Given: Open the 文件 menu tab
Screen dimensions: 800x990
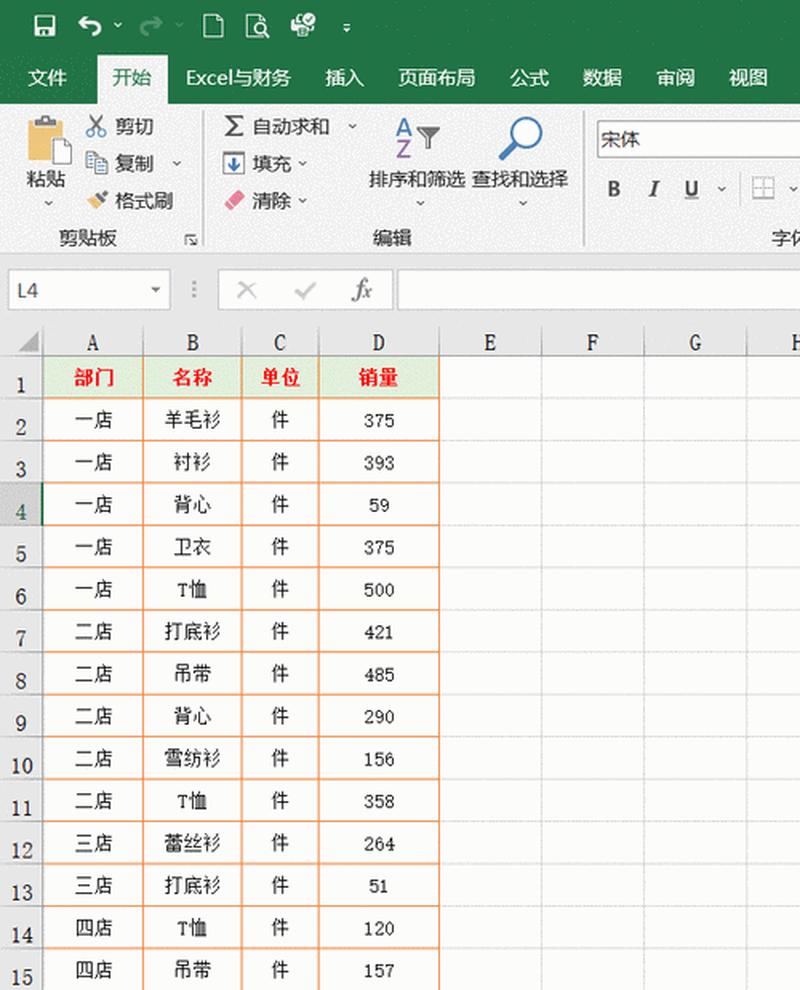Looking at the screenshot, I should [47, 78].
